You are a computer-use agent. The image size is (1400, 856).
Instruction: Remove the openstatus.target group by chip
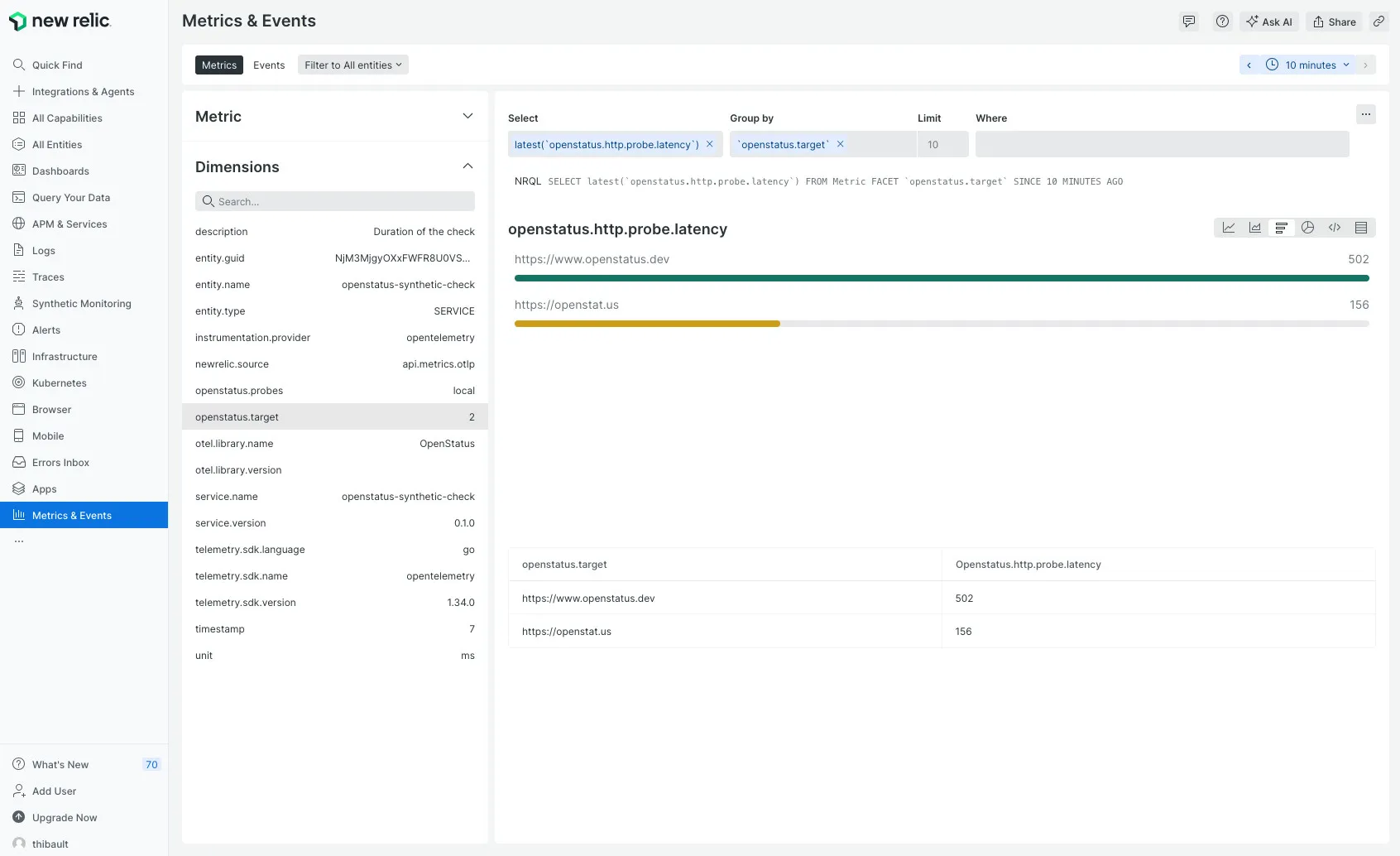tap(840, 144)
